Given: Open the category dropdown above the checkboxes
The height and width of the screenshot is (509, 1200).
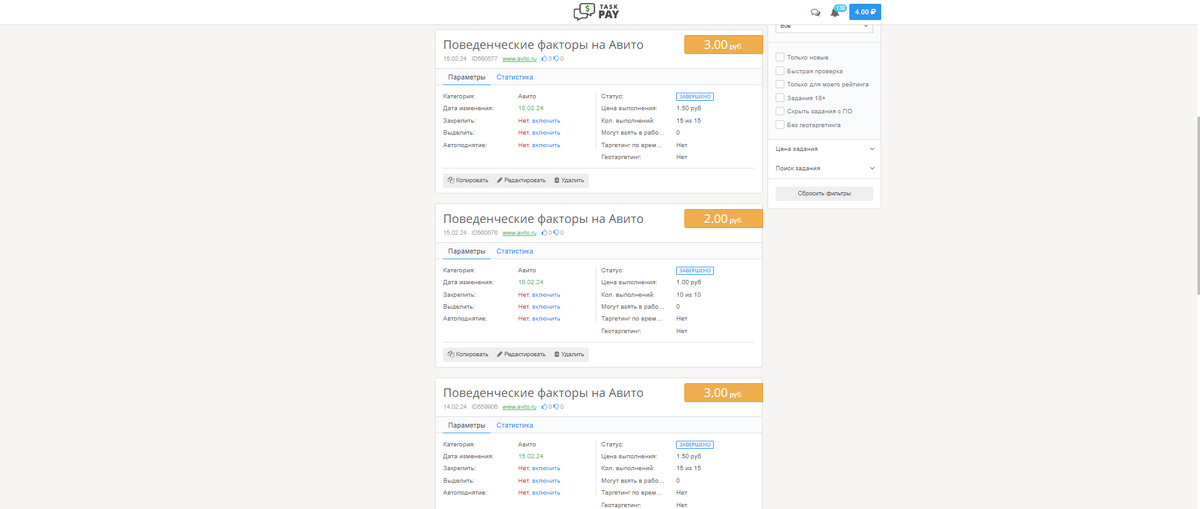Looking at the screenshot, I should (824, 26).
